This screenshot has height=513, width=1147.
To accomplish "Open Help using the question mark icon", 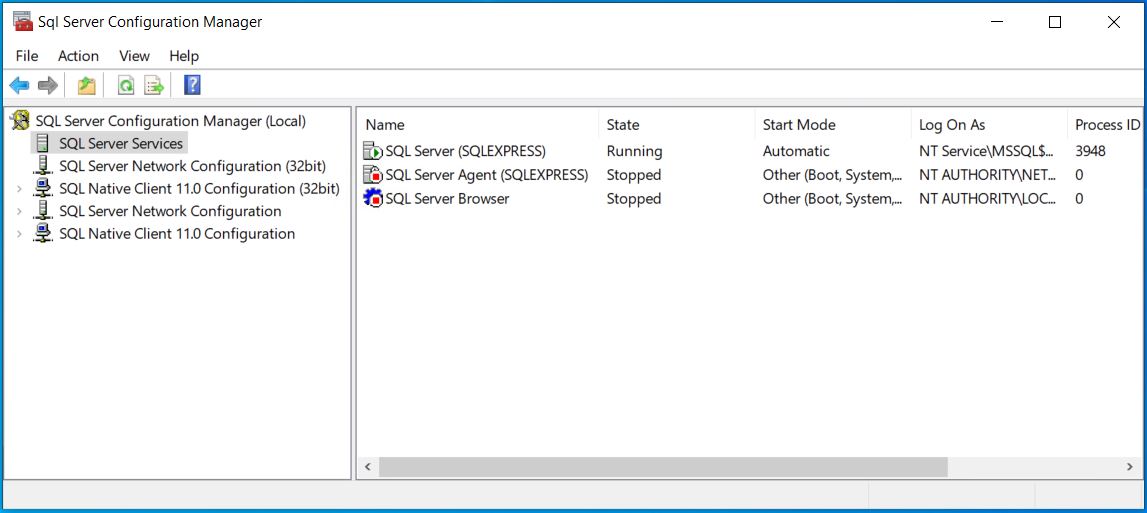I will [x=192, y=85].
